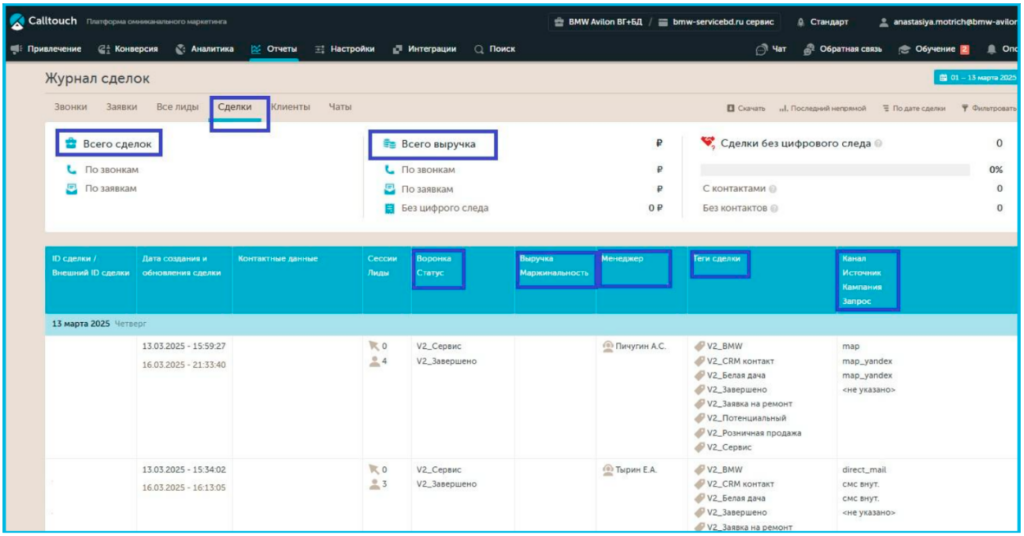Open the date range 01–13 марта 2025 picker

pyautogui.click(x=975, y=77)
